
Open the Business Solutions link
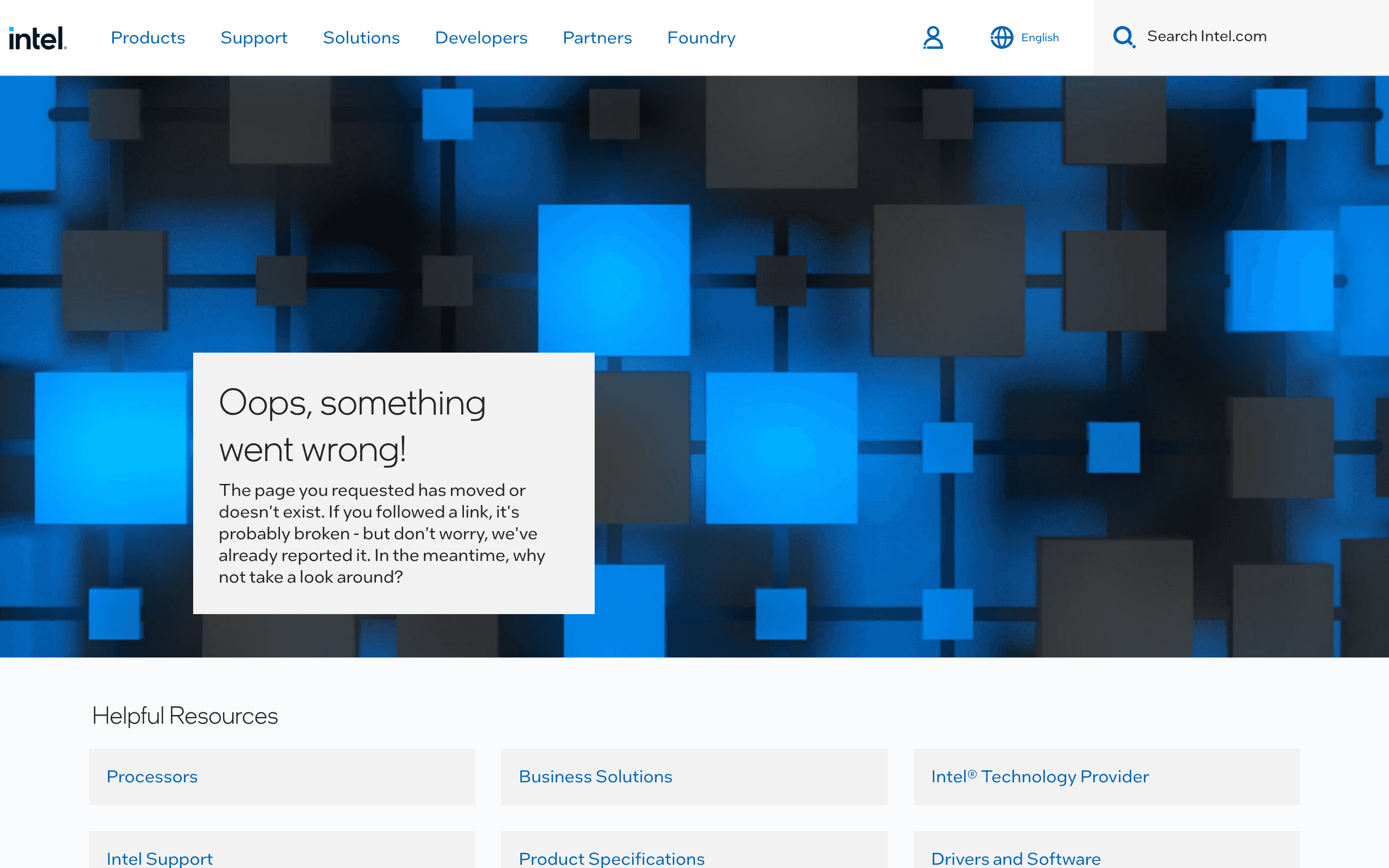[x=694, y=776]
